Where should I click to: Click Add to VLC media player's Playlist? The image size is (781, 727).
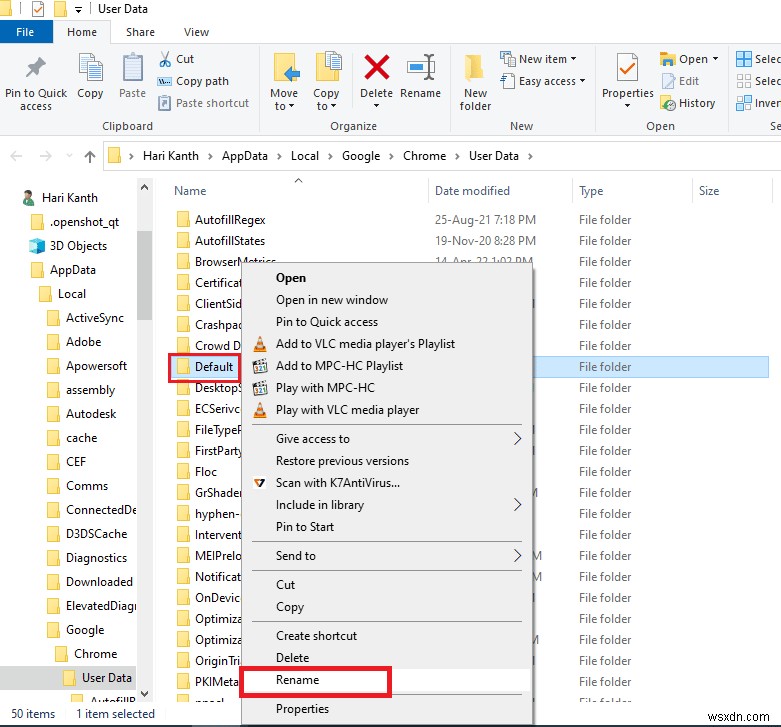365,344
